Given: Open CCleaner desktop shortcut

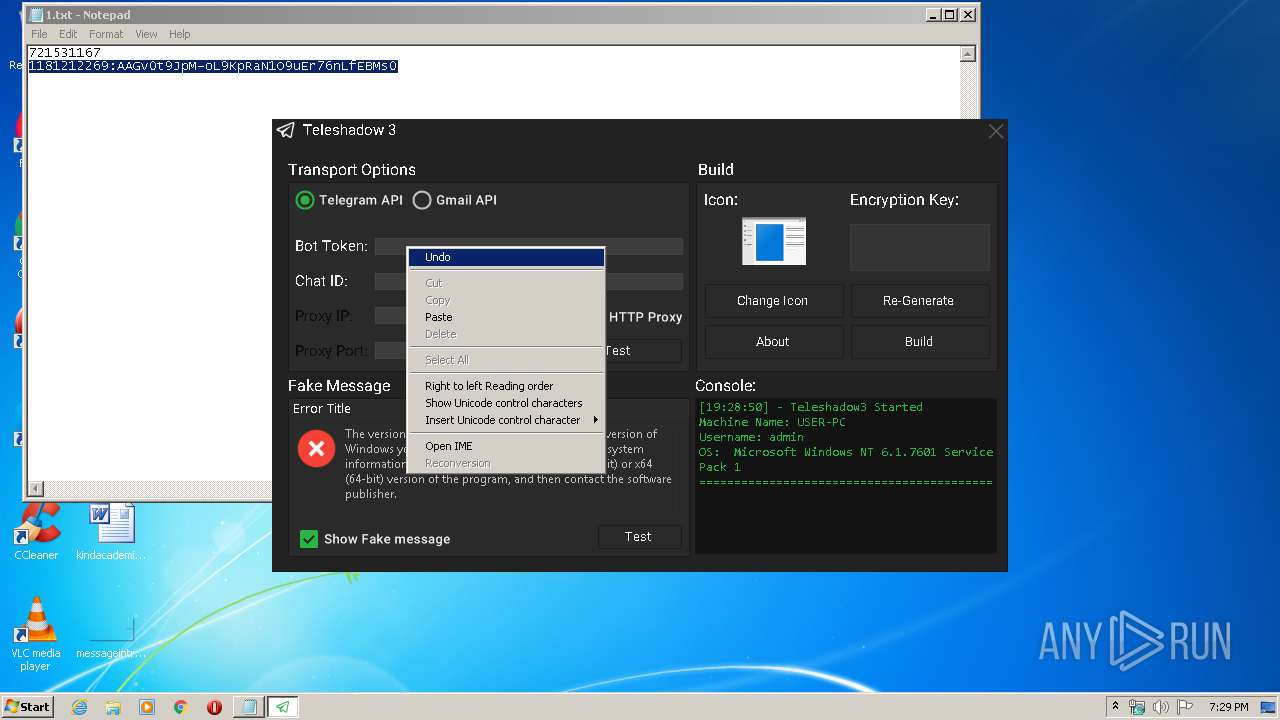Looking at the screenshot, I should click(x=36, y=532).
